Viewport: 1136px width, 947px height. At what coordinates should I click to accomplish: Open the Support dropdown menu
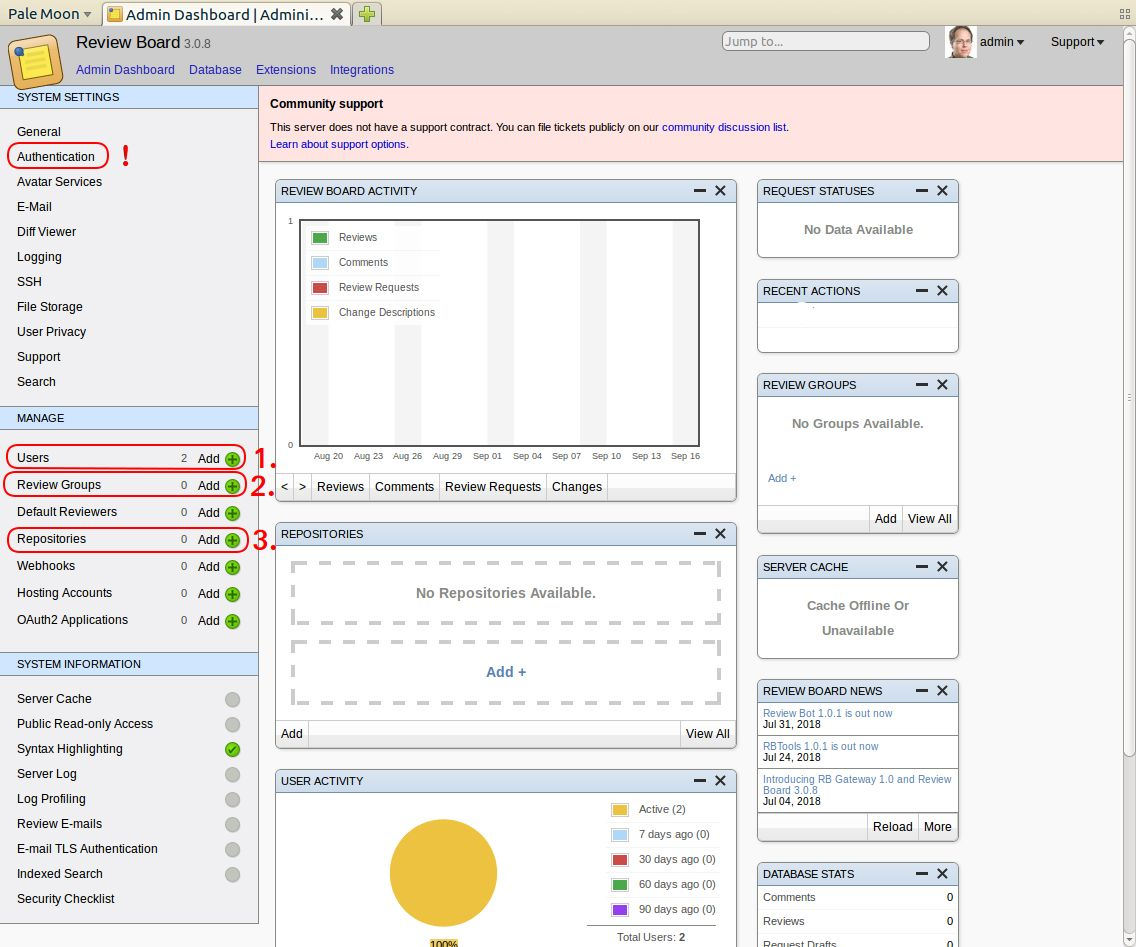pos(1077,42)
